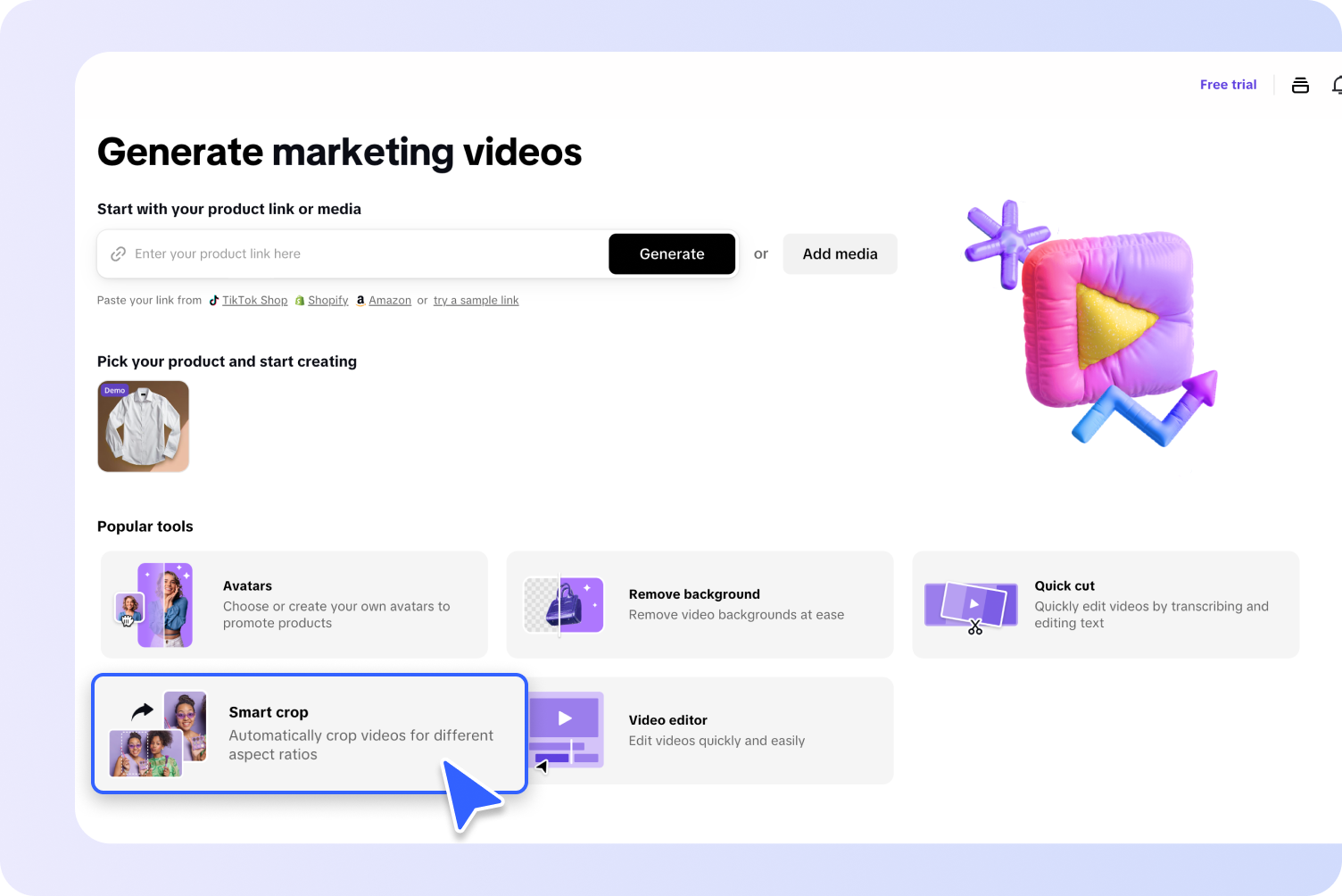Screen dimensions: 1342x896
Task: Open notifications via the bell icon
Action: click(1338, 85)
